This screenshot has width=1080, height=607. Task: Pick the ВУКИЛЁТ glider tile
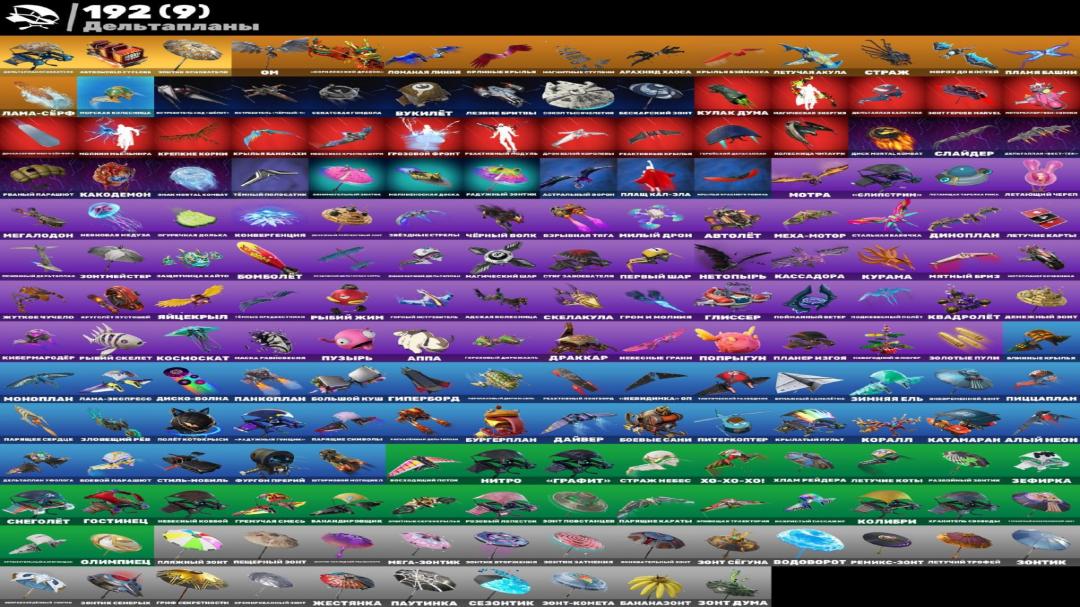click(424, 96)
